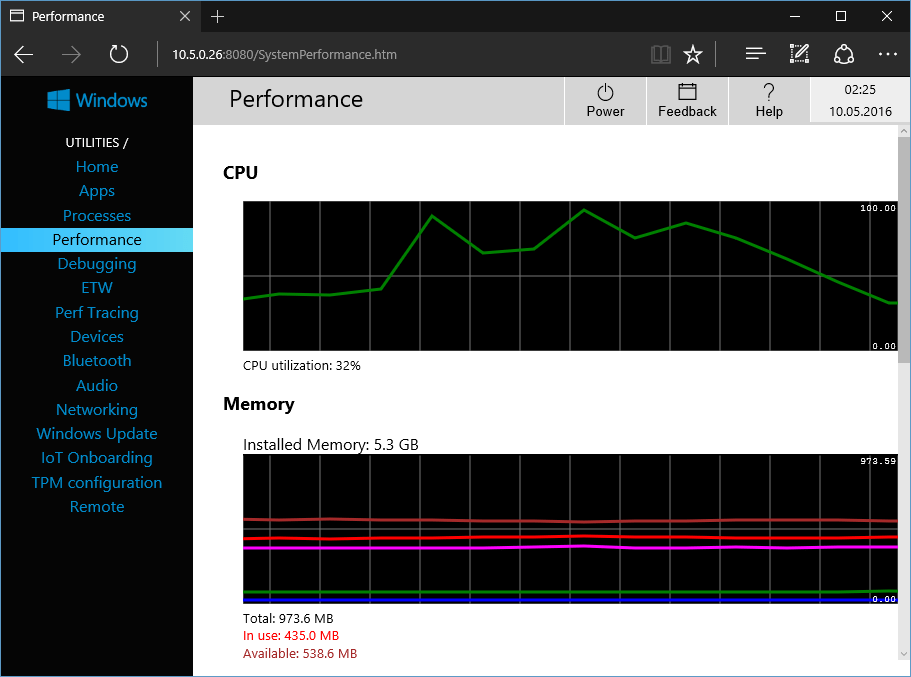Go back with the arrow button
This screenshot has width=911, height=677.
pyautogui.click(x=24, y=54)
